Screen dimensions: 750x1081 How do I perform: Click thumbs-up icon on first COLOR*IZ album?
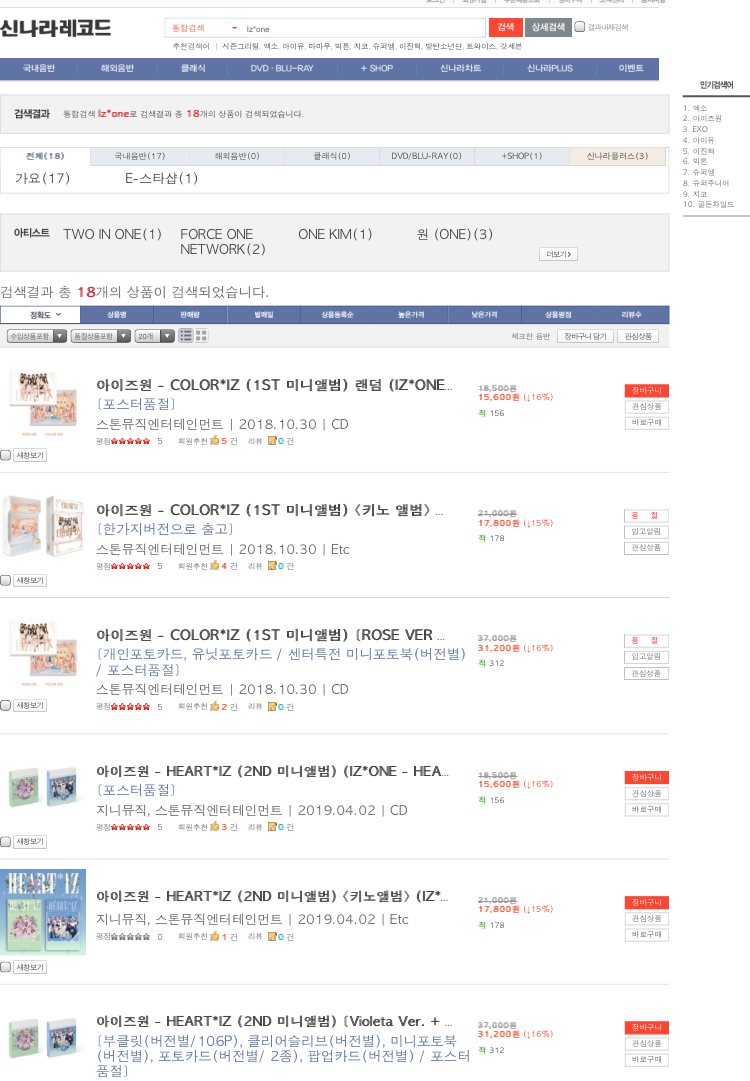(x=214, y=441)
